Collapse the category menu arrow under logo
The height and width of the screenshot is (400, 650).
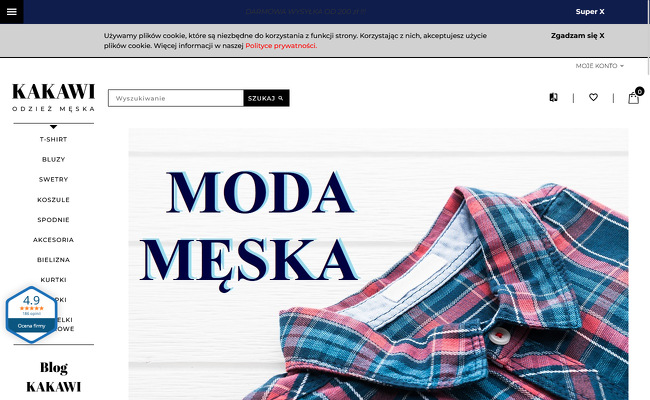53,127
